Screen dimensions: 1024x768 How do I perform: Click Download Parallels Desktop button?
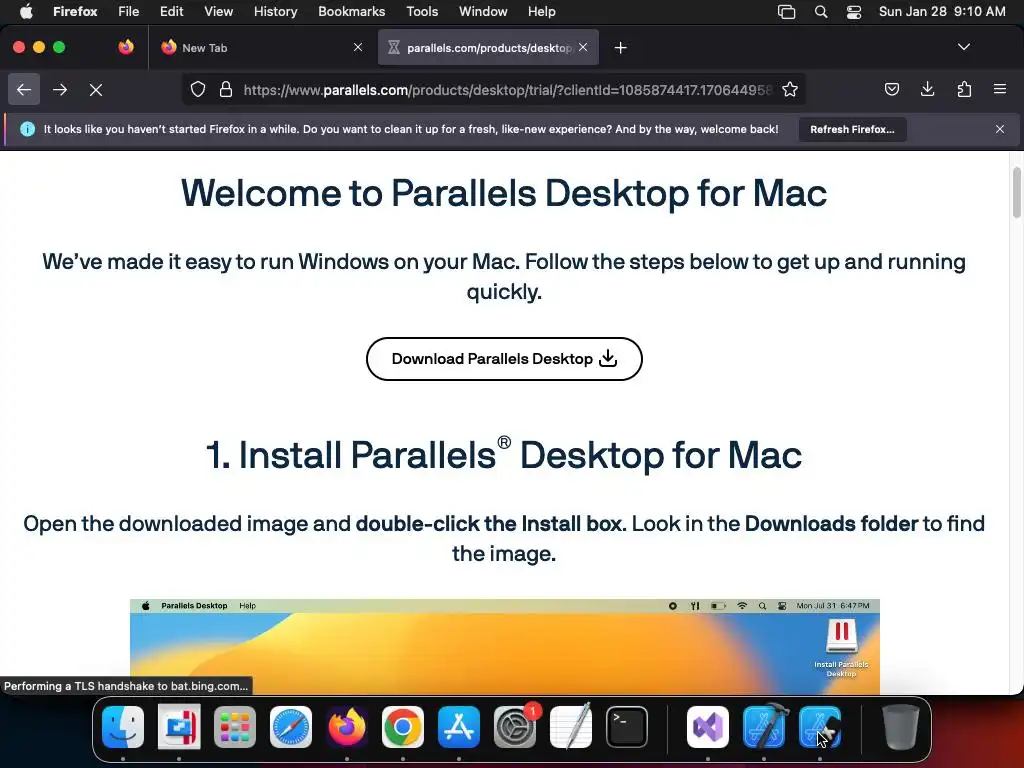(x=504, y=359)
